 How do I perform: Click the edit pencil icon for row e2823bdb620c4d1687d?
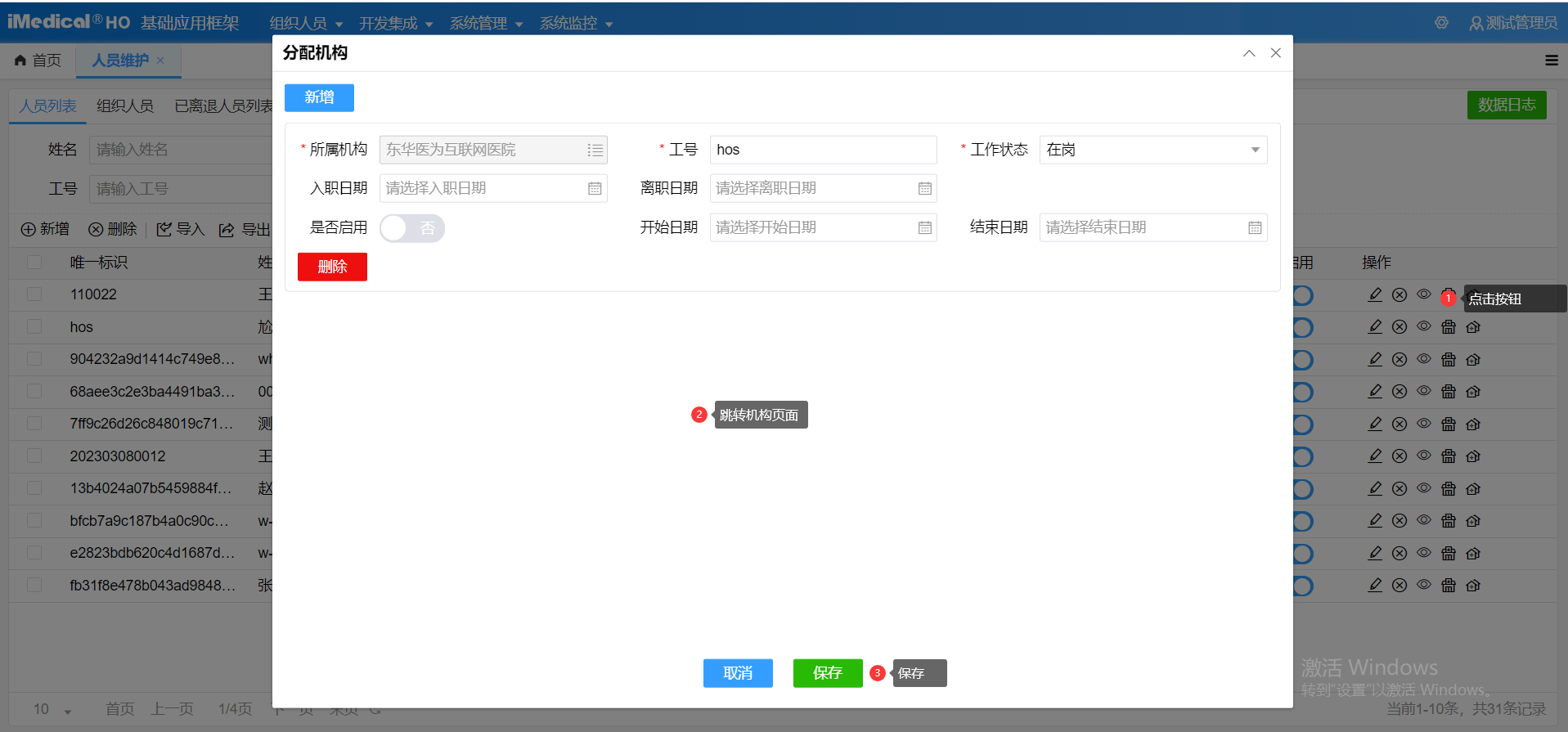click(x=1375, y=553)
